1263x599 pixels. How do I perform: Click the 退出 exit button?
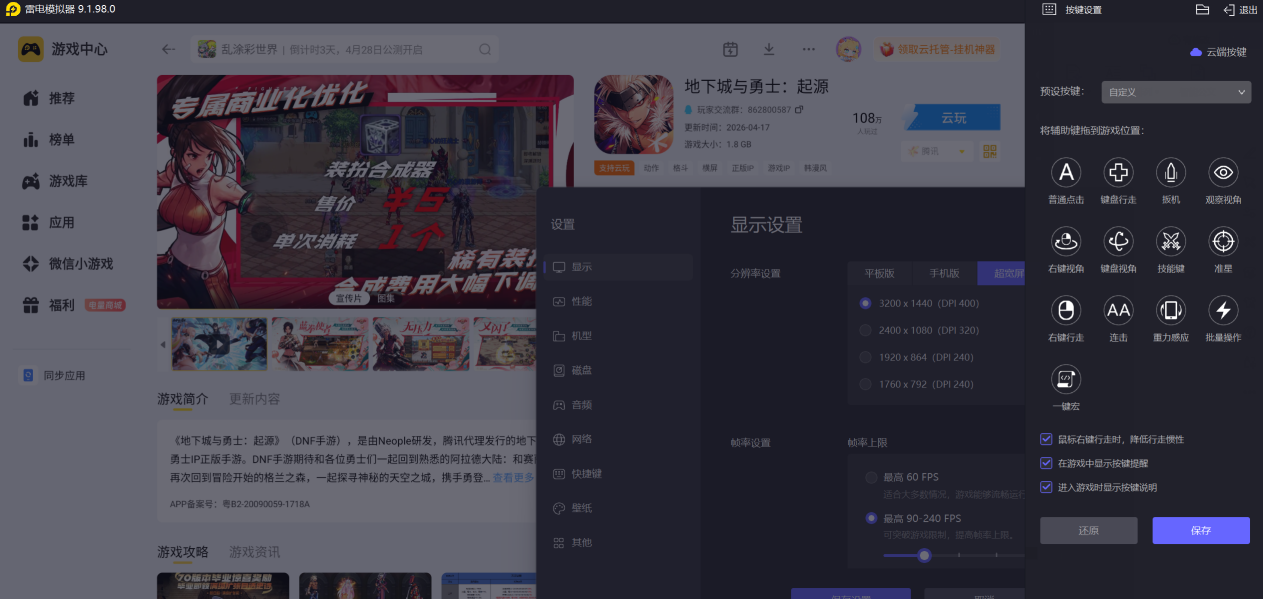point(1240,9)
